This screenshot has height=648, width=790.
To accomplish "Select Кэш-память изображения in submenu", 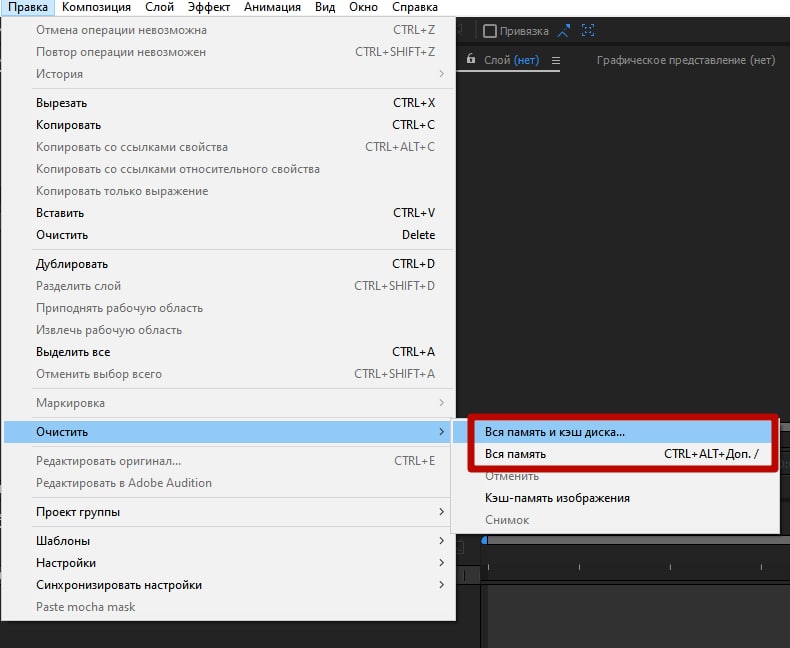I will coord(615,498).
